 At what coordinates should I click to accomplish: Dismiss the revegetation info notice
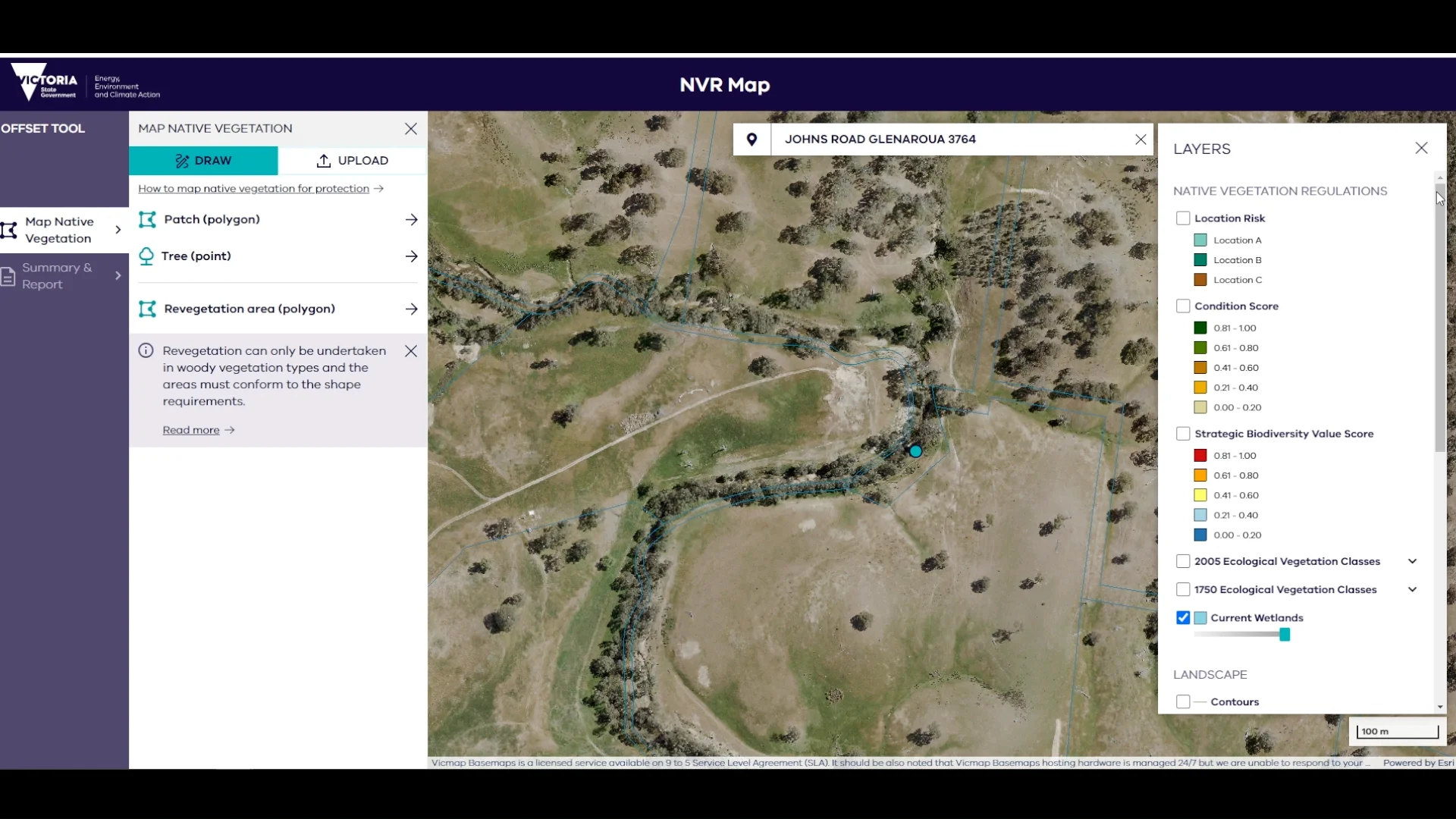[x=410, y=351]
